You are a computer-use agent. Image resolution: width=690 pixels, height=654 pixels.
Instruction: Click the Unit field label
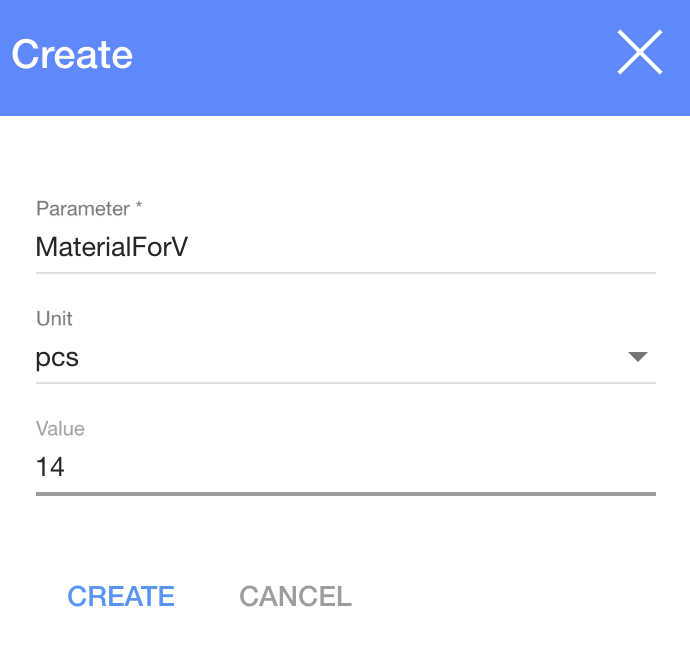pos(54,319)
